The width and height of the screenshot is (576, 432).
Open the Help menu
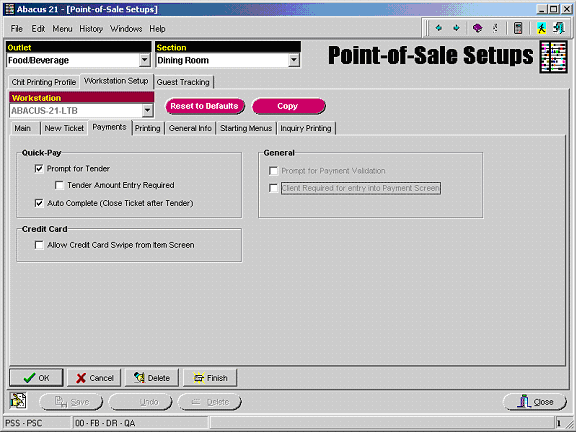[157, 29]
